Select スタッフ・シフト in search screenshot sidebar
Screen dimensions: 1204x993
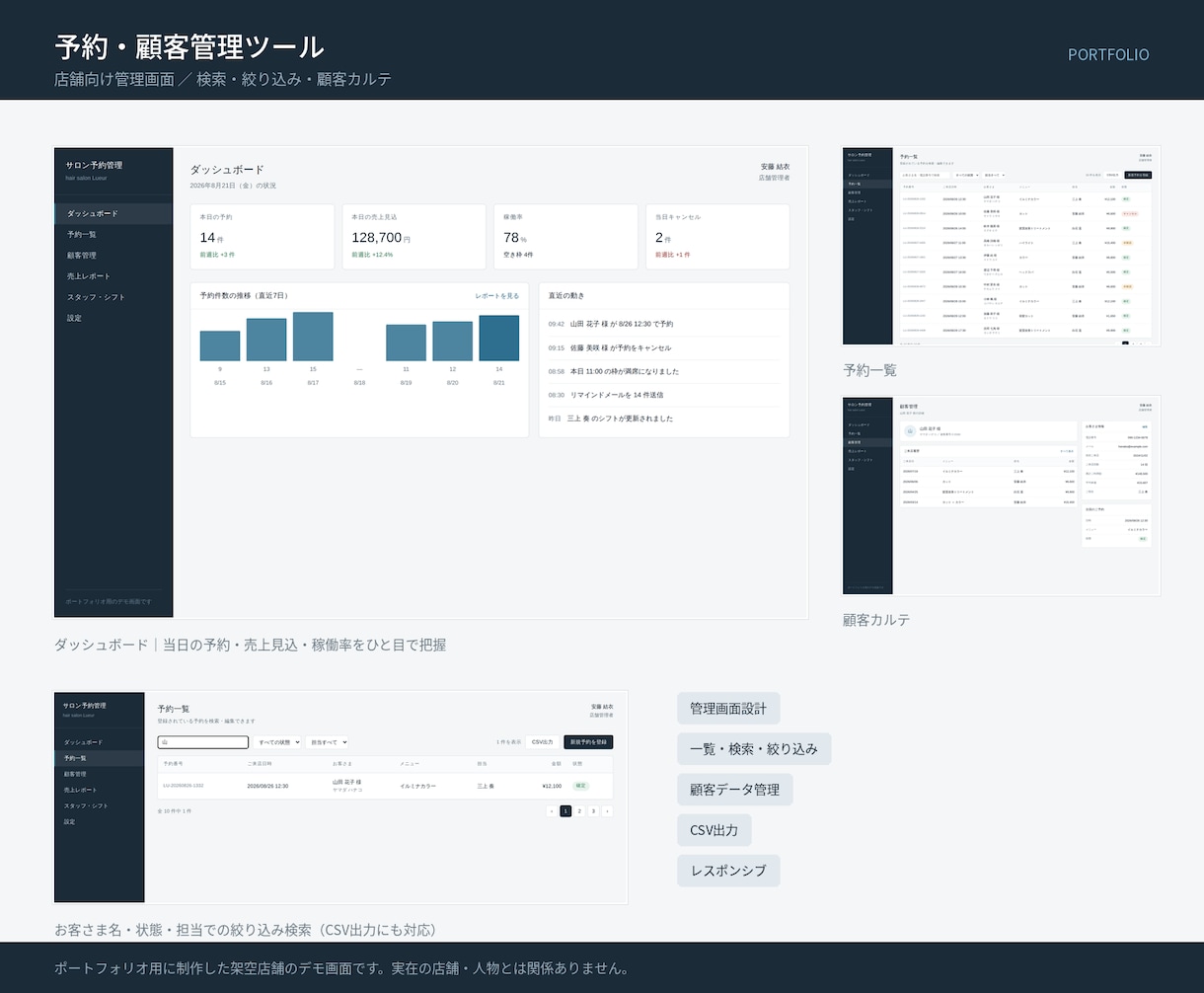100,805
